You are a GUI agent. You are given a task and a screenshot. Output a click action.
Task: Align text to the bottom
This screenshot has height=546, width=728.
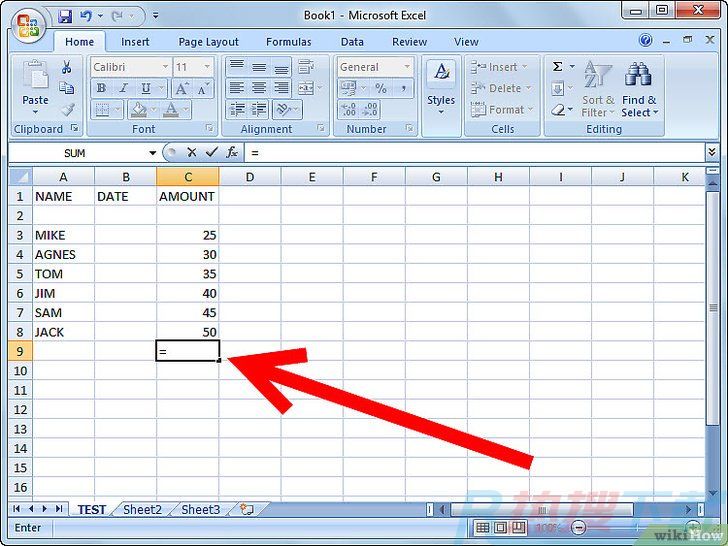point(281,67)
